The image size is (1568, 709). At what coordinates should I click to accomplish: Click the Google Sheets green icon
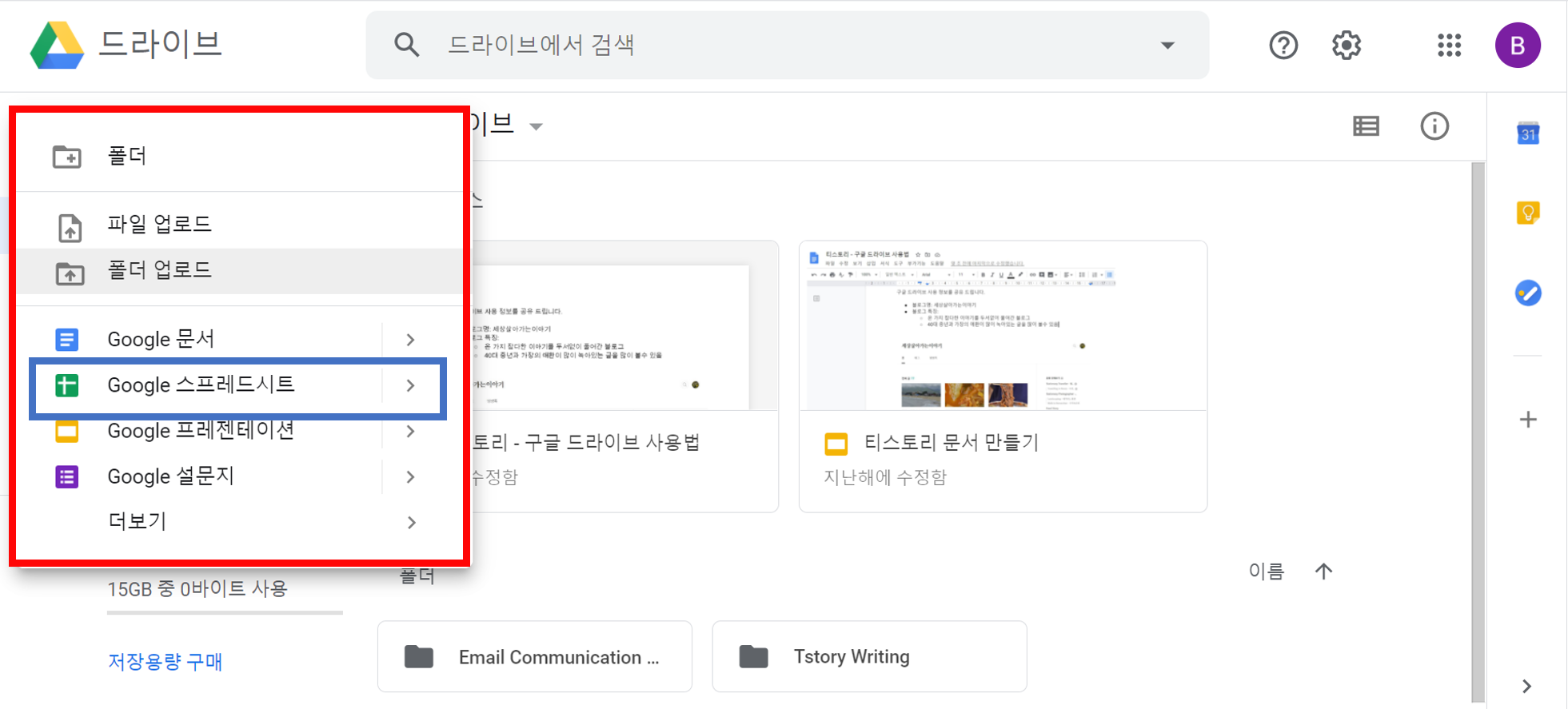pyautogui.click(x=66, y=385)
